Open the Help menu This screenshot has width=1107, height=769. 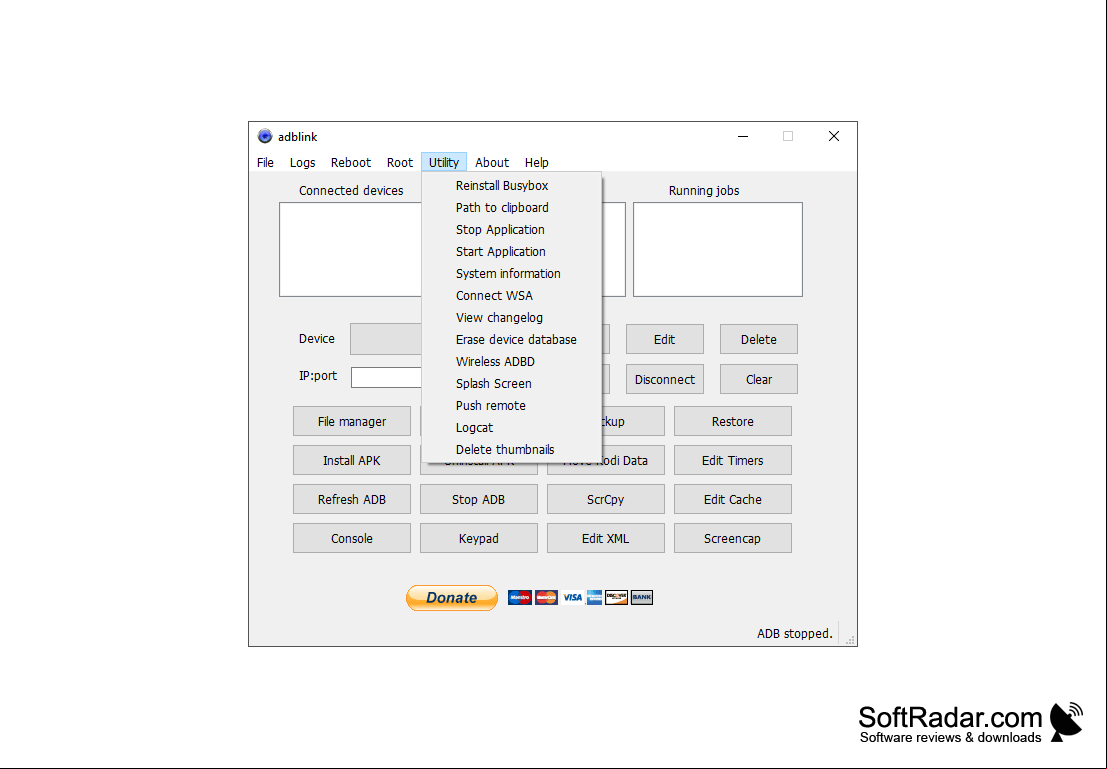[x=537, y=162]
